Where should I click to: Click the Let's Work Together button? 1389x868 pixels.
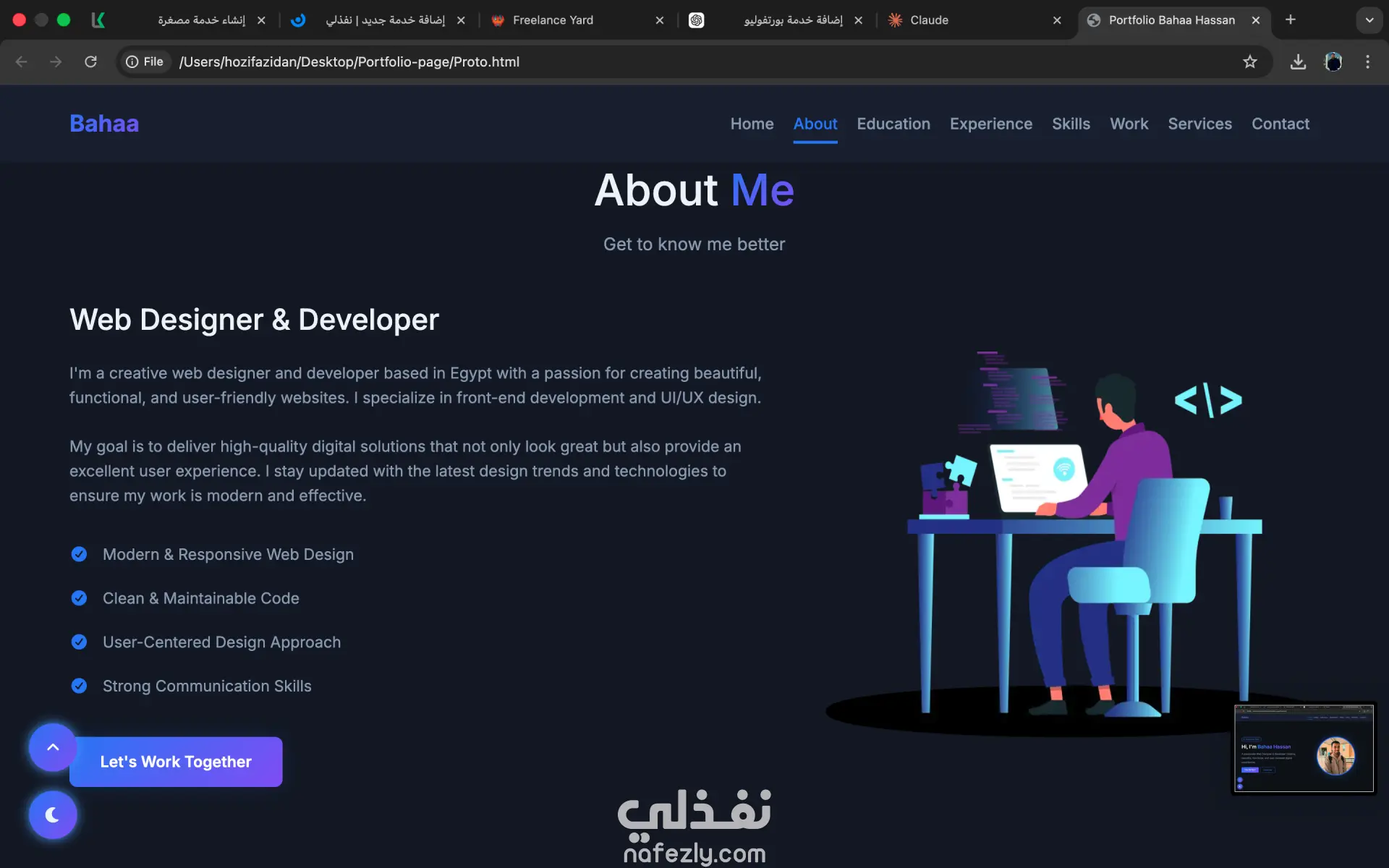coord(176,762)
